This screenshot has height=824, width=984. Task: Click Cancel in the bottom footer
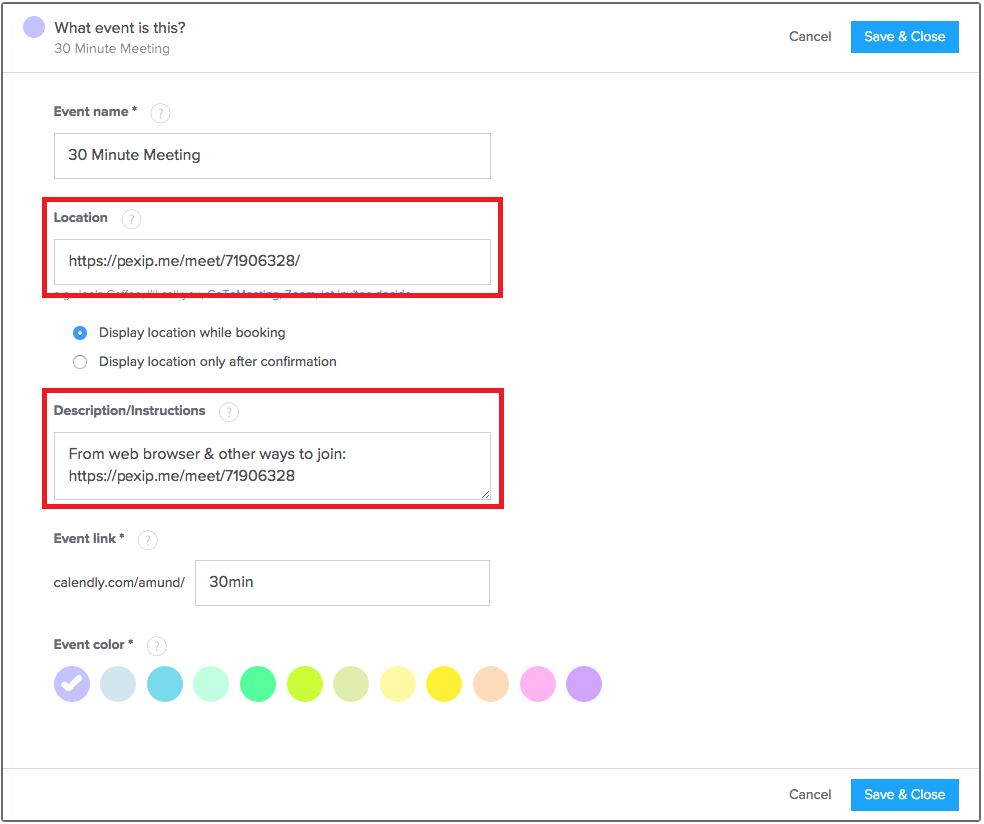810,795
